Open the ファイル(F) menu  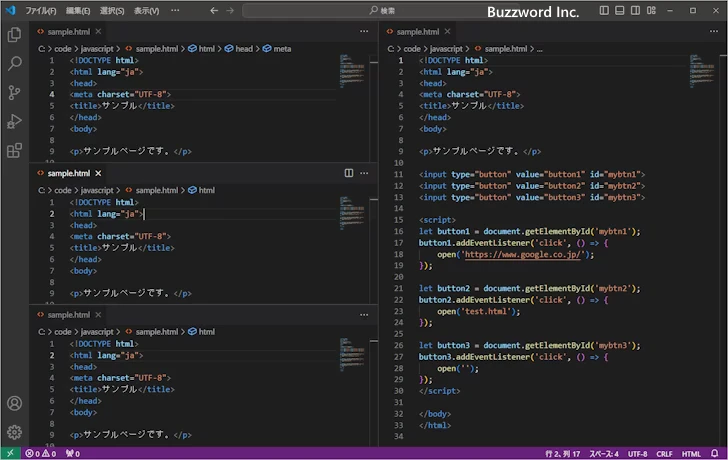point(40,11)
